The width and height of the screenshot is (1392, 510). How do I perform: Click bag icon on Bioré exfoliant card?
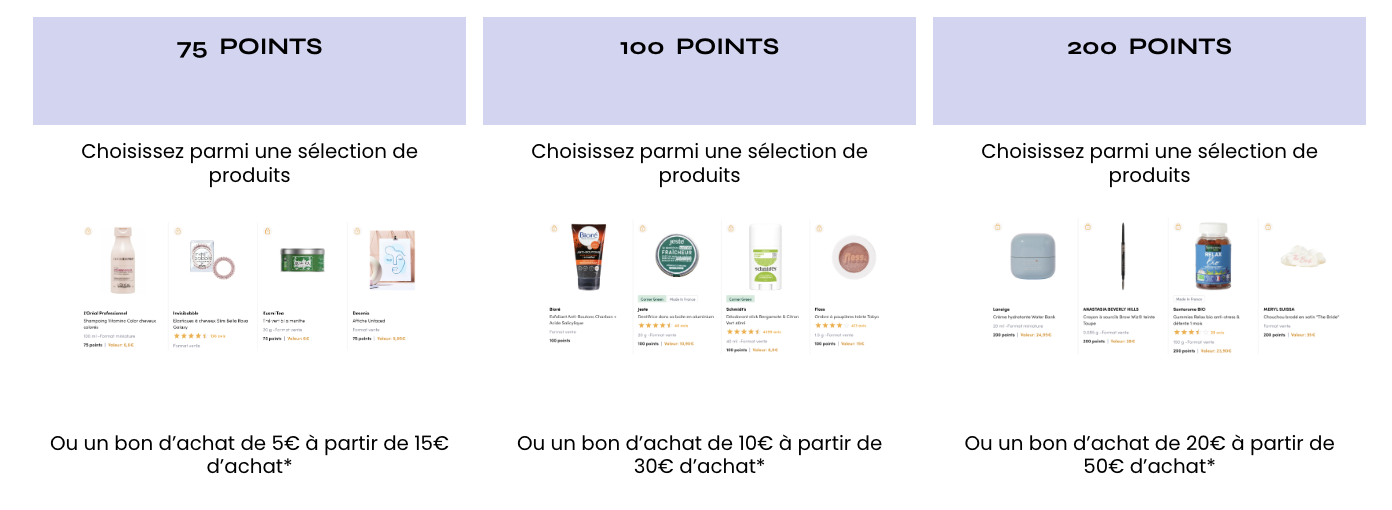[x=554, y=228]
